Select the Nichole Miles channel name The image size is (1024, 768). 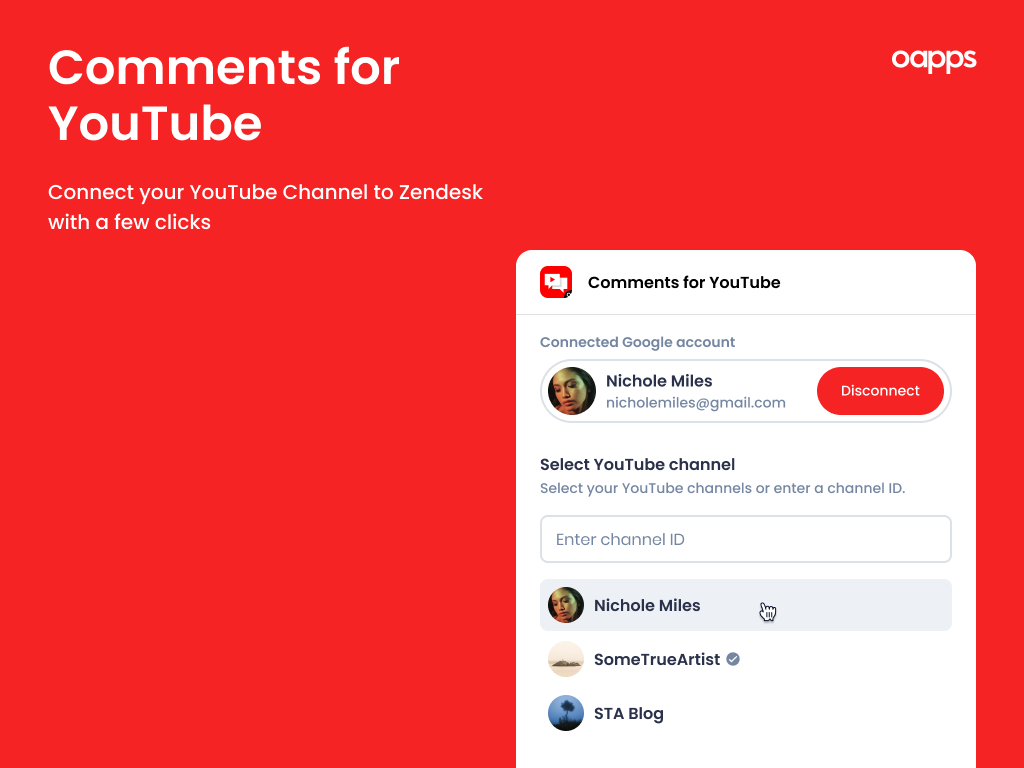click(x=647, y=605)
